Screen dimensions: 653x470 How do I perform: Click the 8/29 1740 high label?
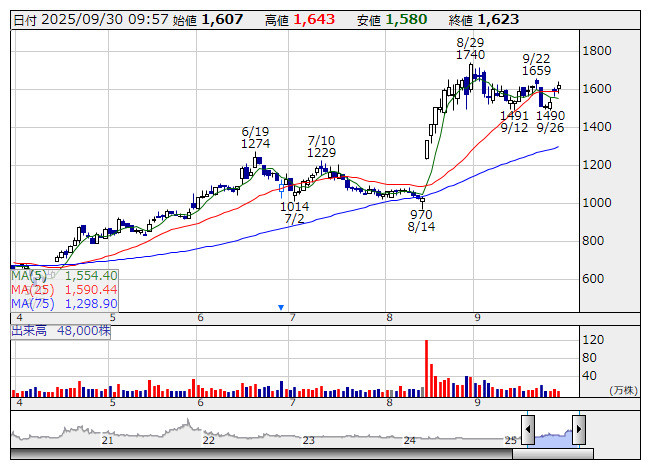tap(470, 48)
